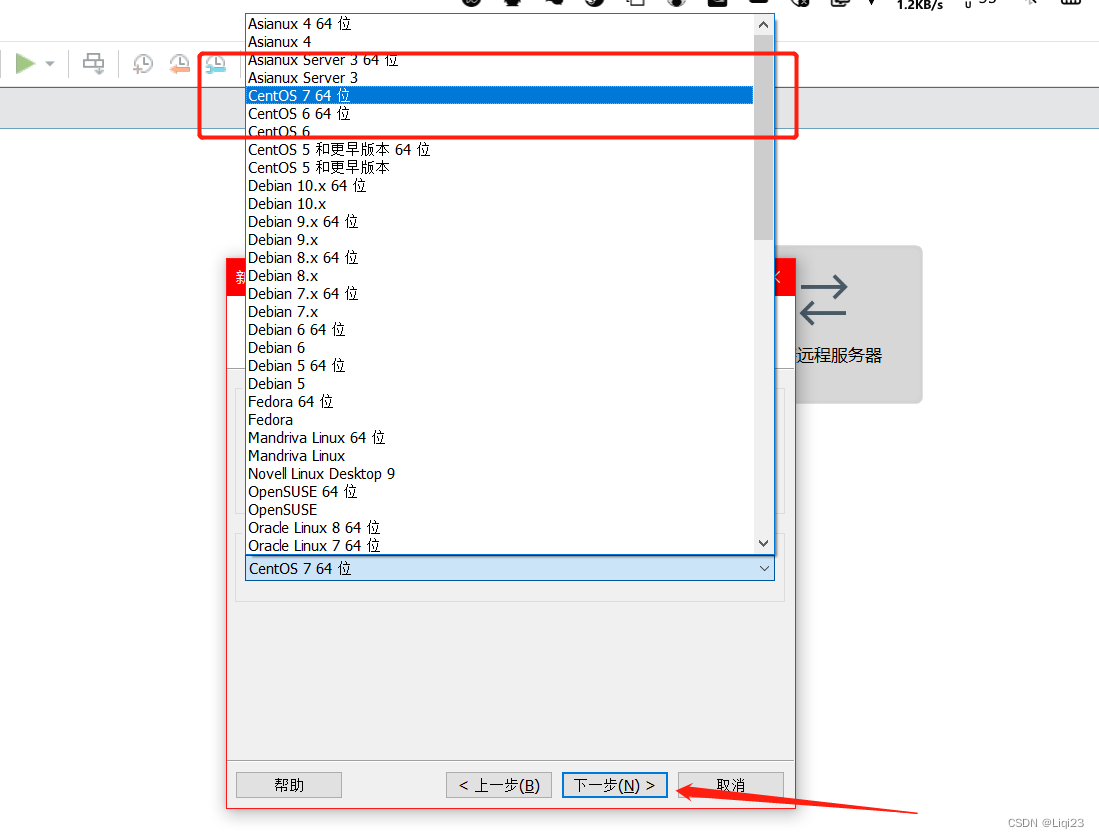Select the Debian 7.x entry

(500, 312)
